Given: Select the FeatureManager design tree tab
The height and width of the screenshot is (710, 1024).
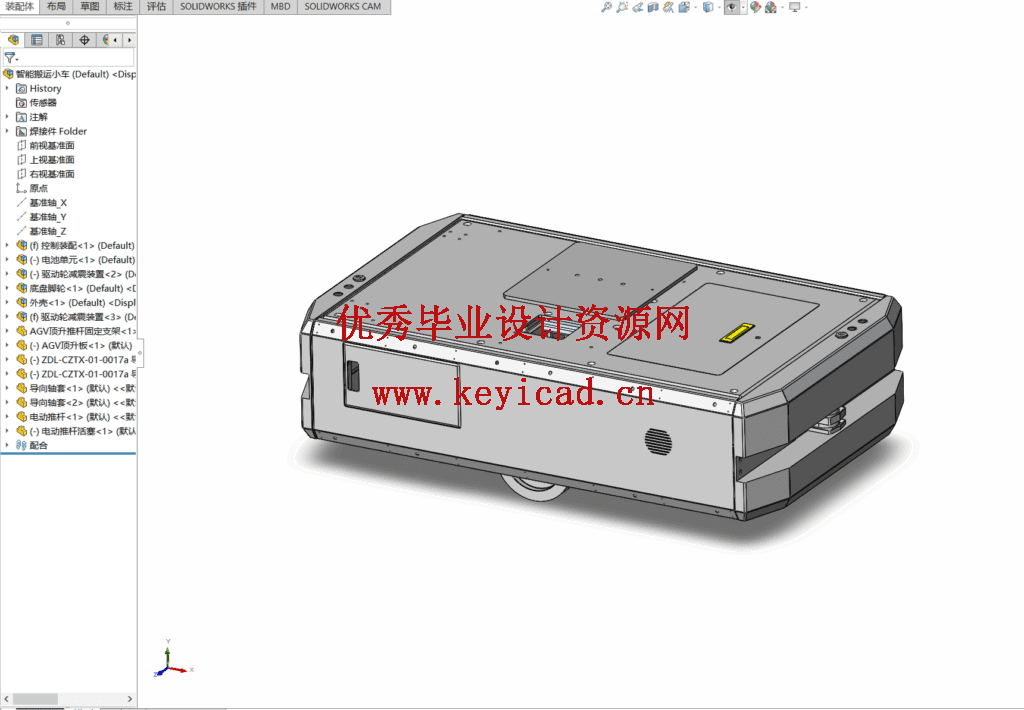Looking at the screenshot, I should pos(14,40).
